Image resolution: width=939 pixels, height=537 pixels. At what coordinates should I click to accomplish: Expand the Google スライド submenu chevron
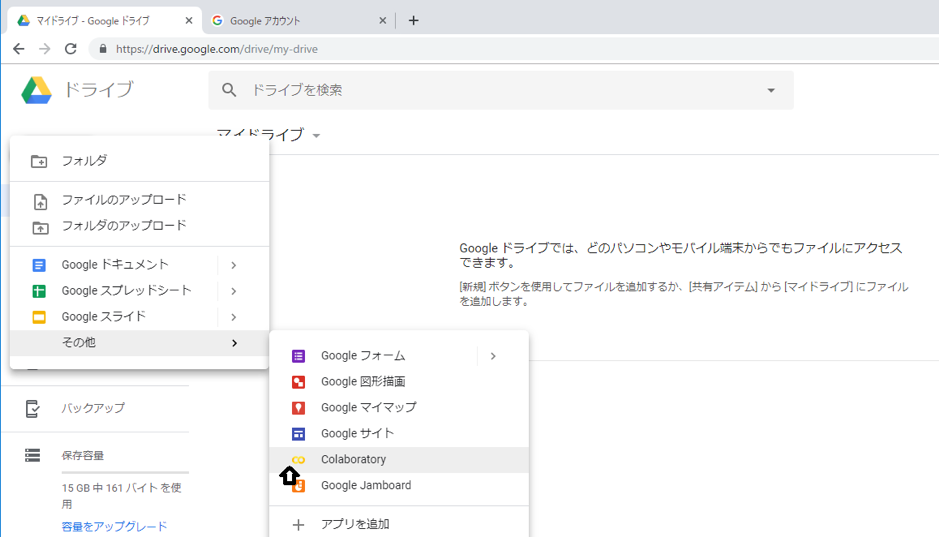click(234, 317)
